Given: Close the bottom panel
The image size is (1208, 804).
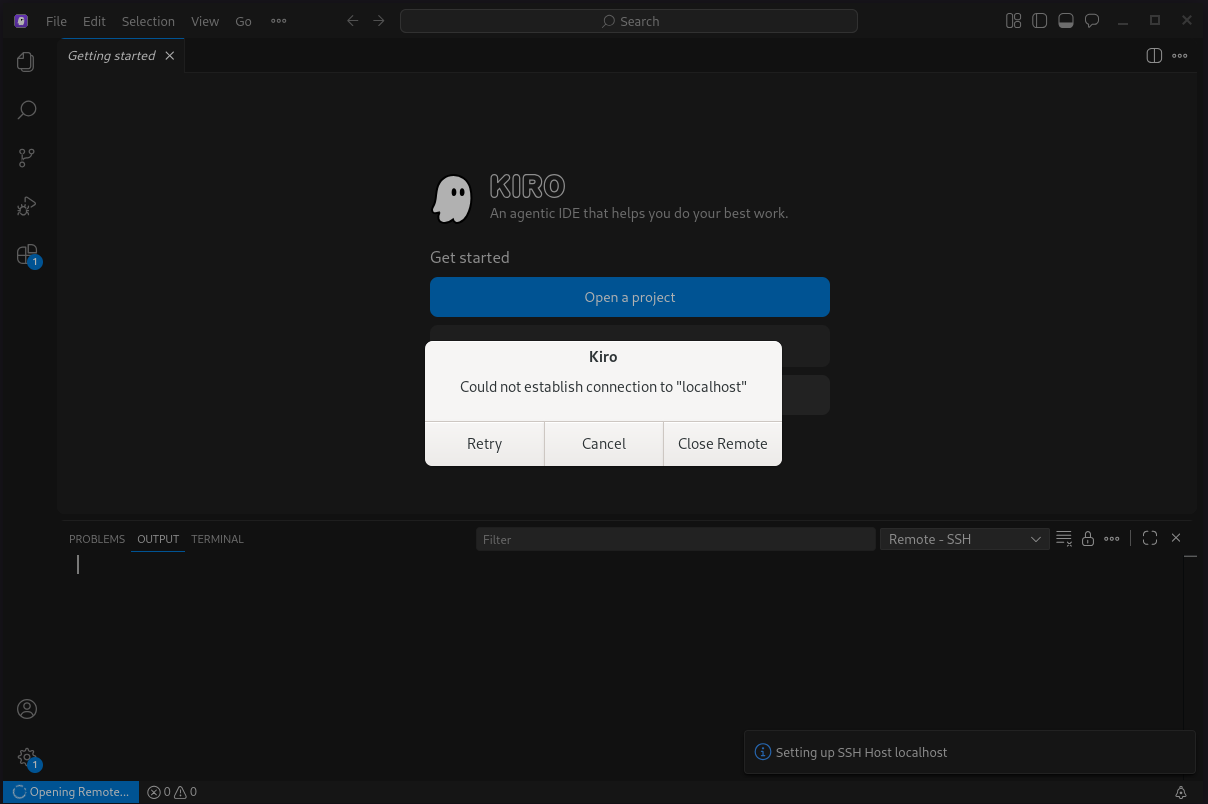Looking at the screenshot, I should click(1176, 538).
